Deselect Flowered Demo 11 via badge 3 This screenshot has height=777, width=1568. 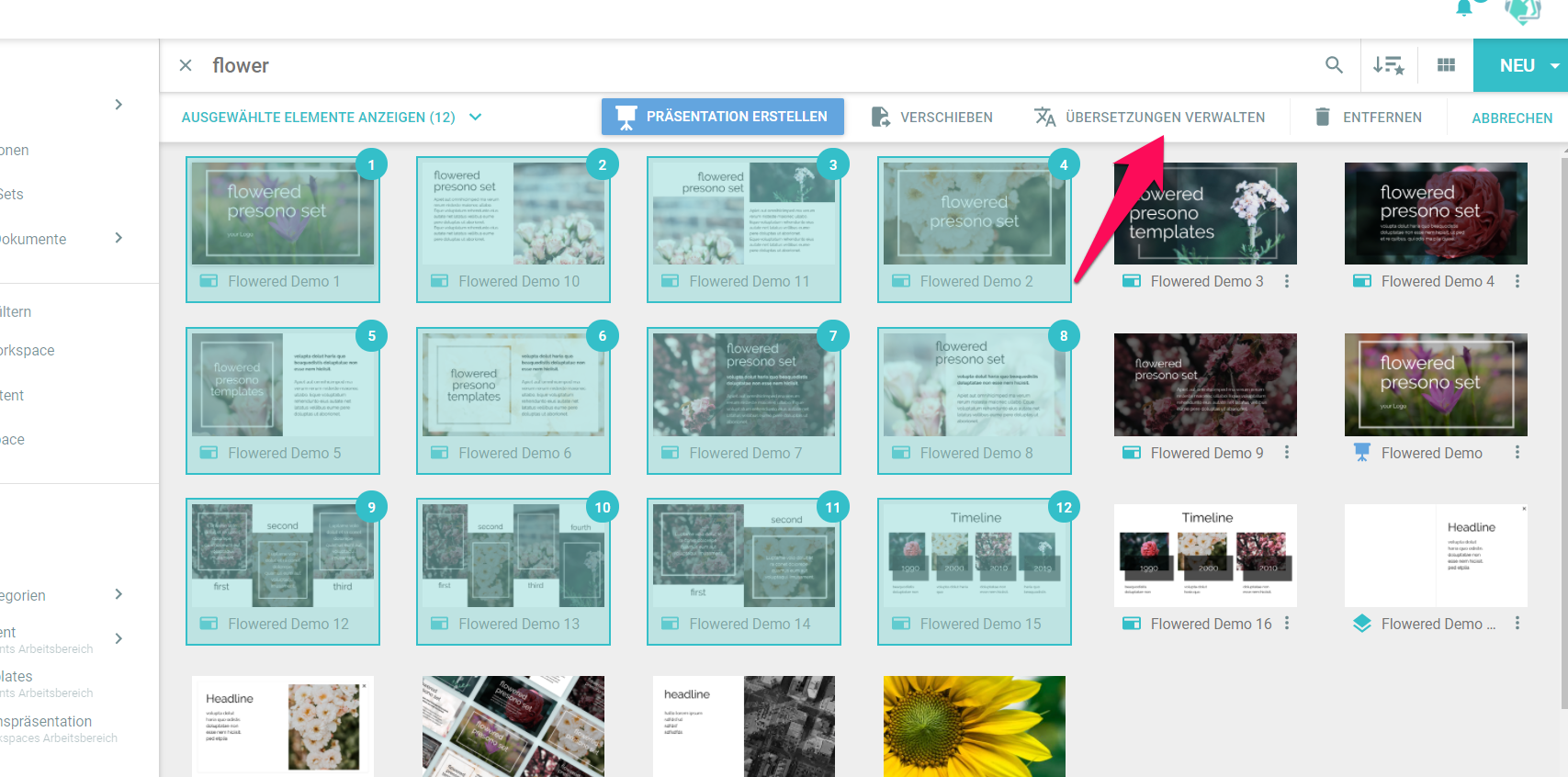tap(832, 165)
